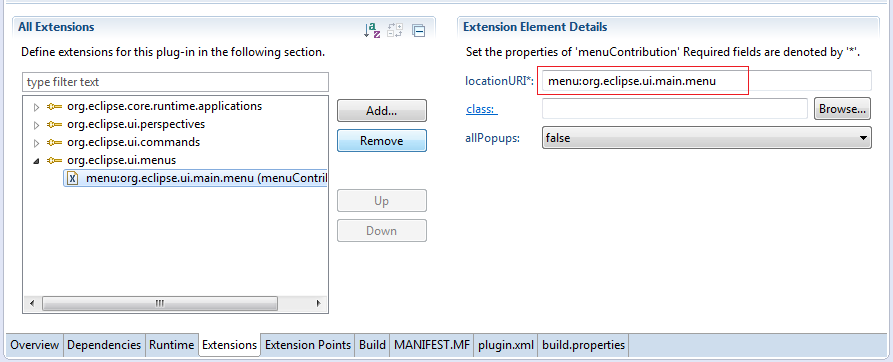Expand the org.eclipse.core.runtime.applications node
This screenshot has height=362, width=893.
point(36,107)
